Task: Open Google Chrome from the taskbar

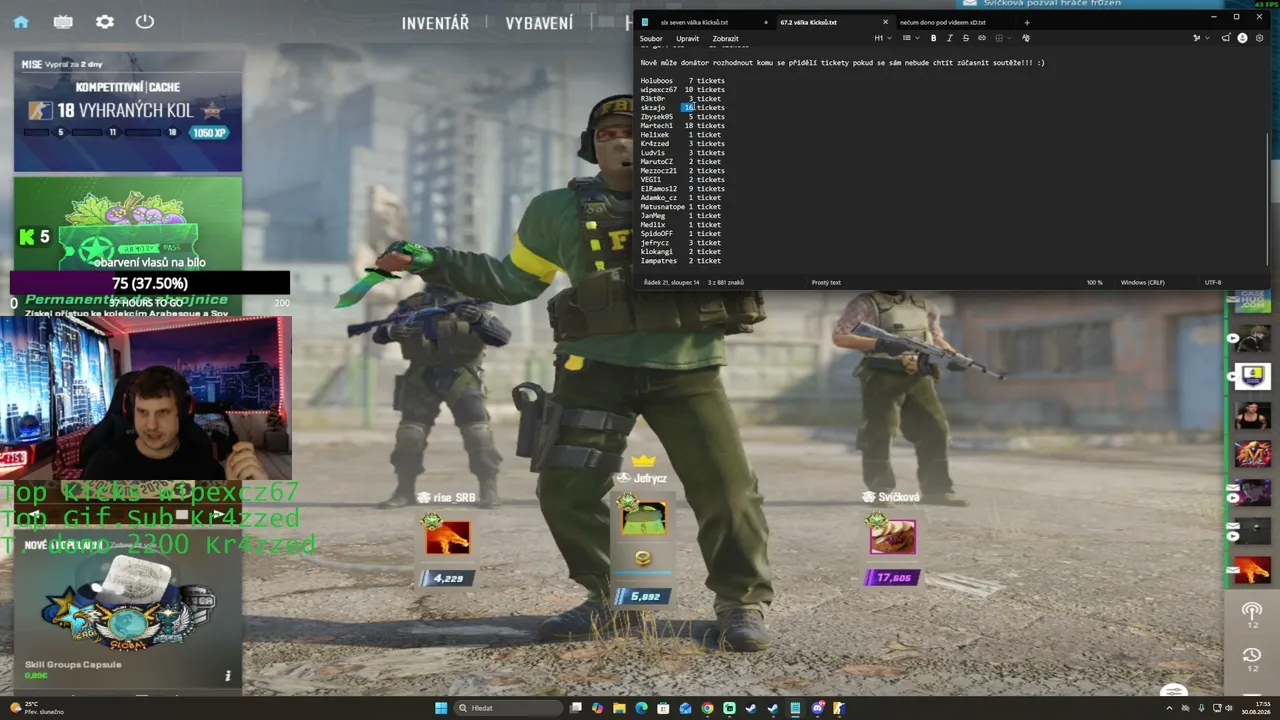Action: pyautogui.click(x=707, y=708)
